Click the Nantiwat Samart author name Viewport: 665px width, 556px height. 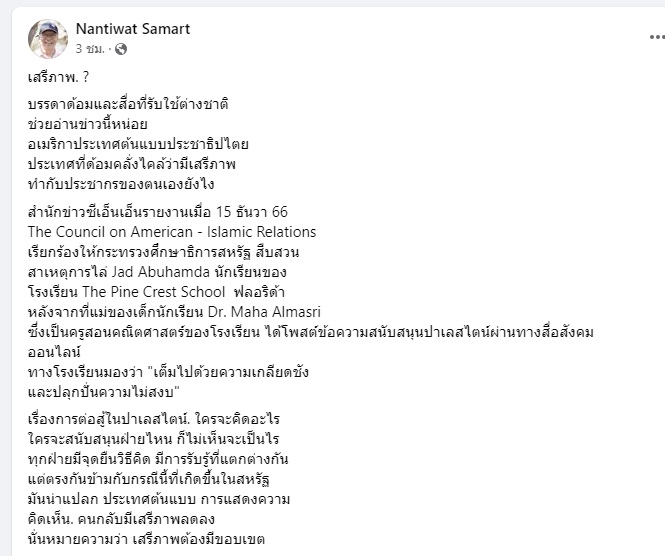133,29
